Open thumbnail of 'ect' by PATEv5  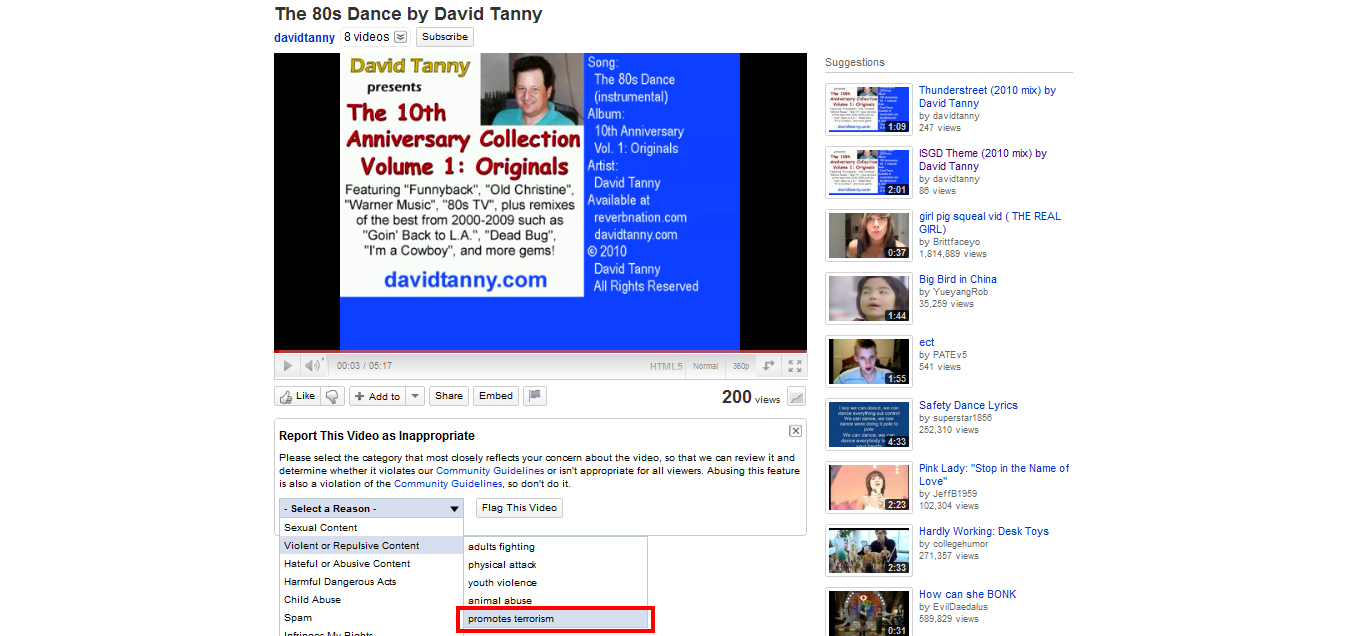[x=869, y=361]
